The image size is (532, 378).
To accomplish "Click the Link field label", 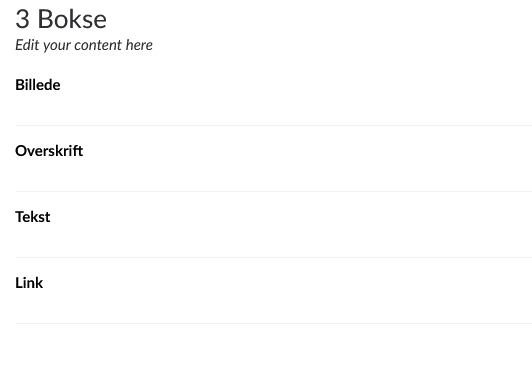I will [29, 283].
